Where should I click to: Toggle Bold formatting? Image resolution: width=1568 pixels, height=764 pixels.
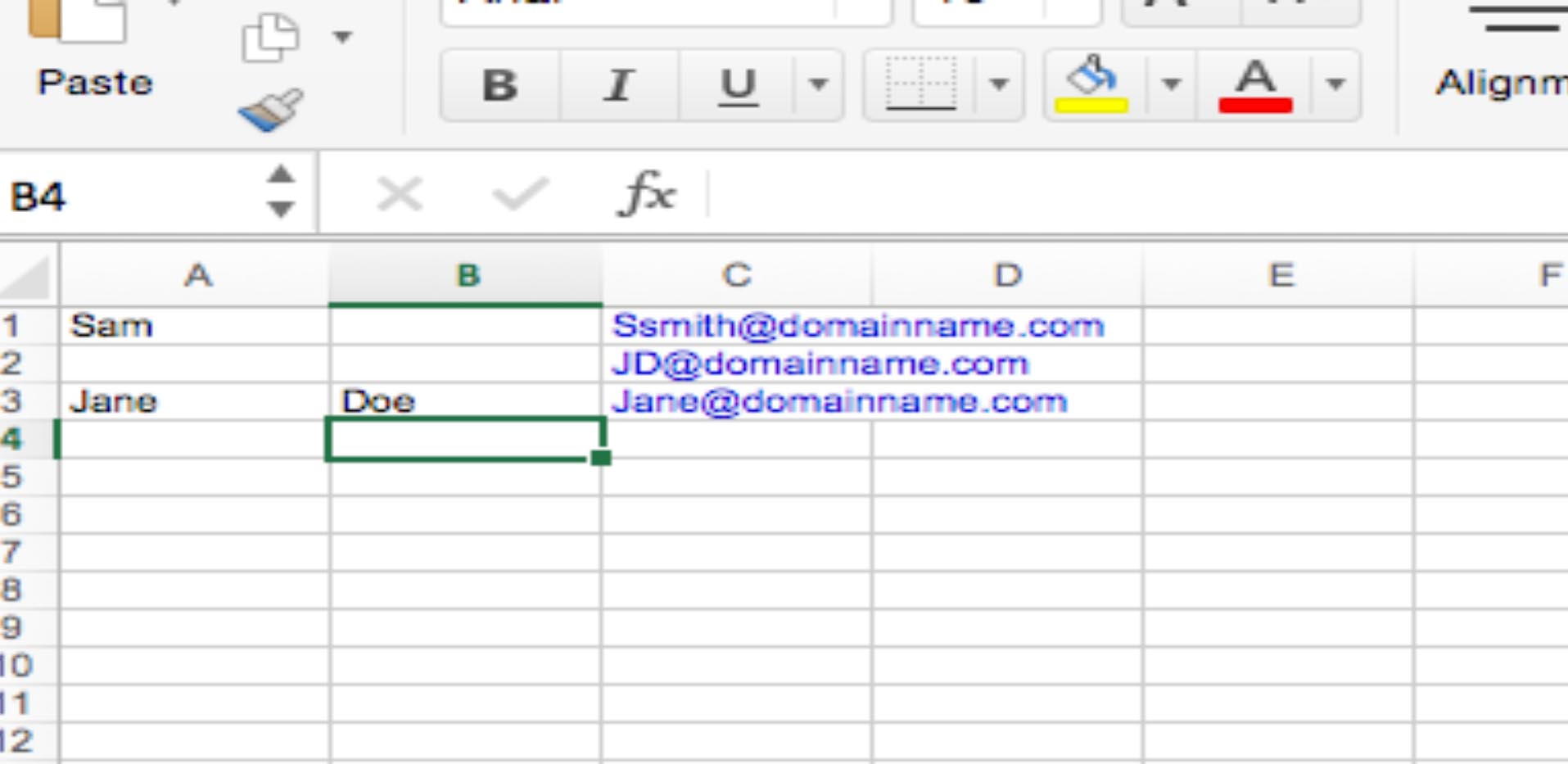click(x=500, y=84)
